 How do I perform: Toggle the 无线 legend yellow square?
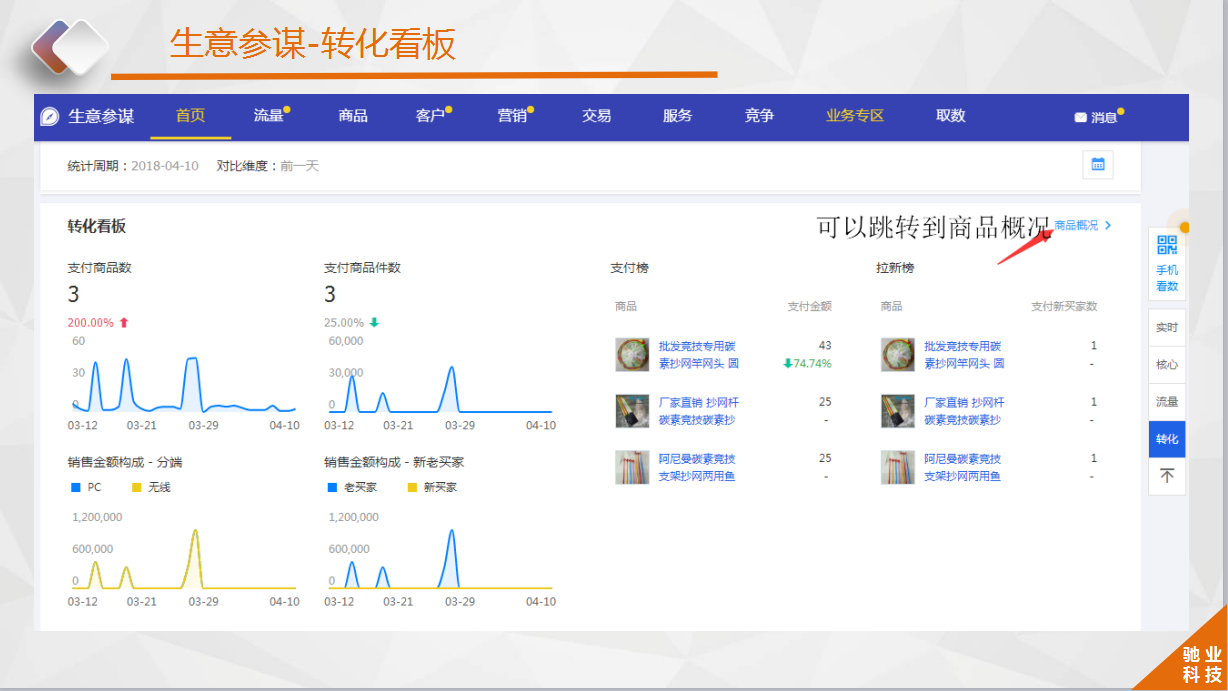(136, 488)
